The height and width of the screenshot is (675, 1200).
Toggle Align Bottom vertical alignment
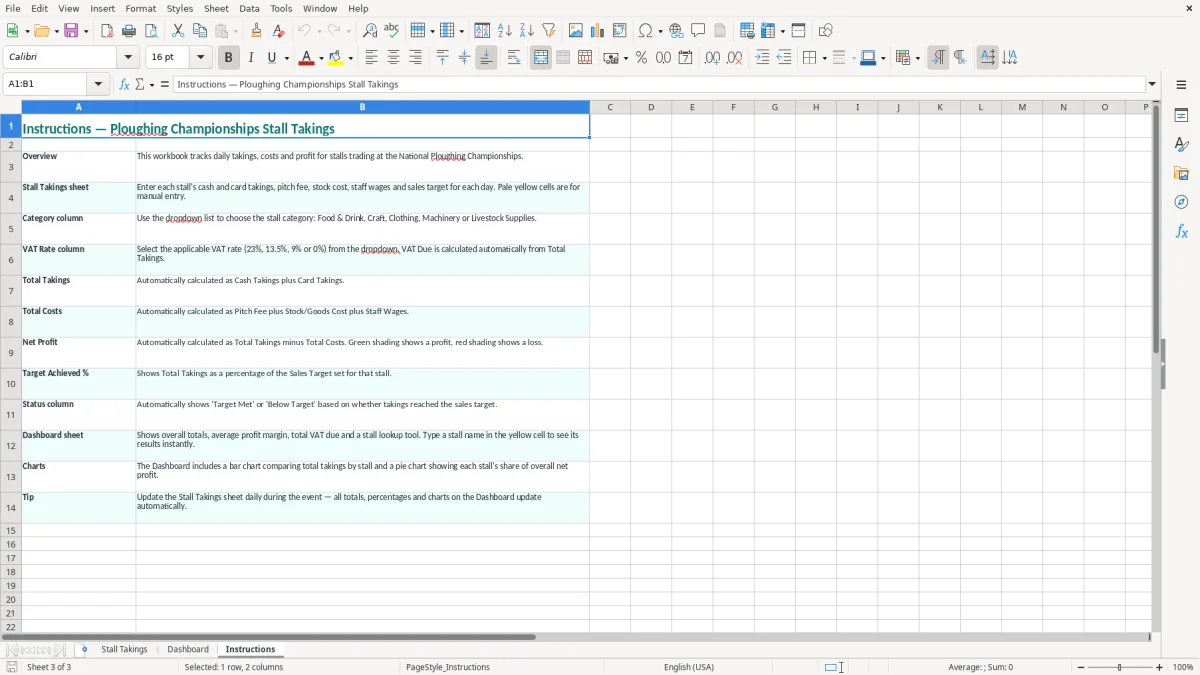pos(486,58)
